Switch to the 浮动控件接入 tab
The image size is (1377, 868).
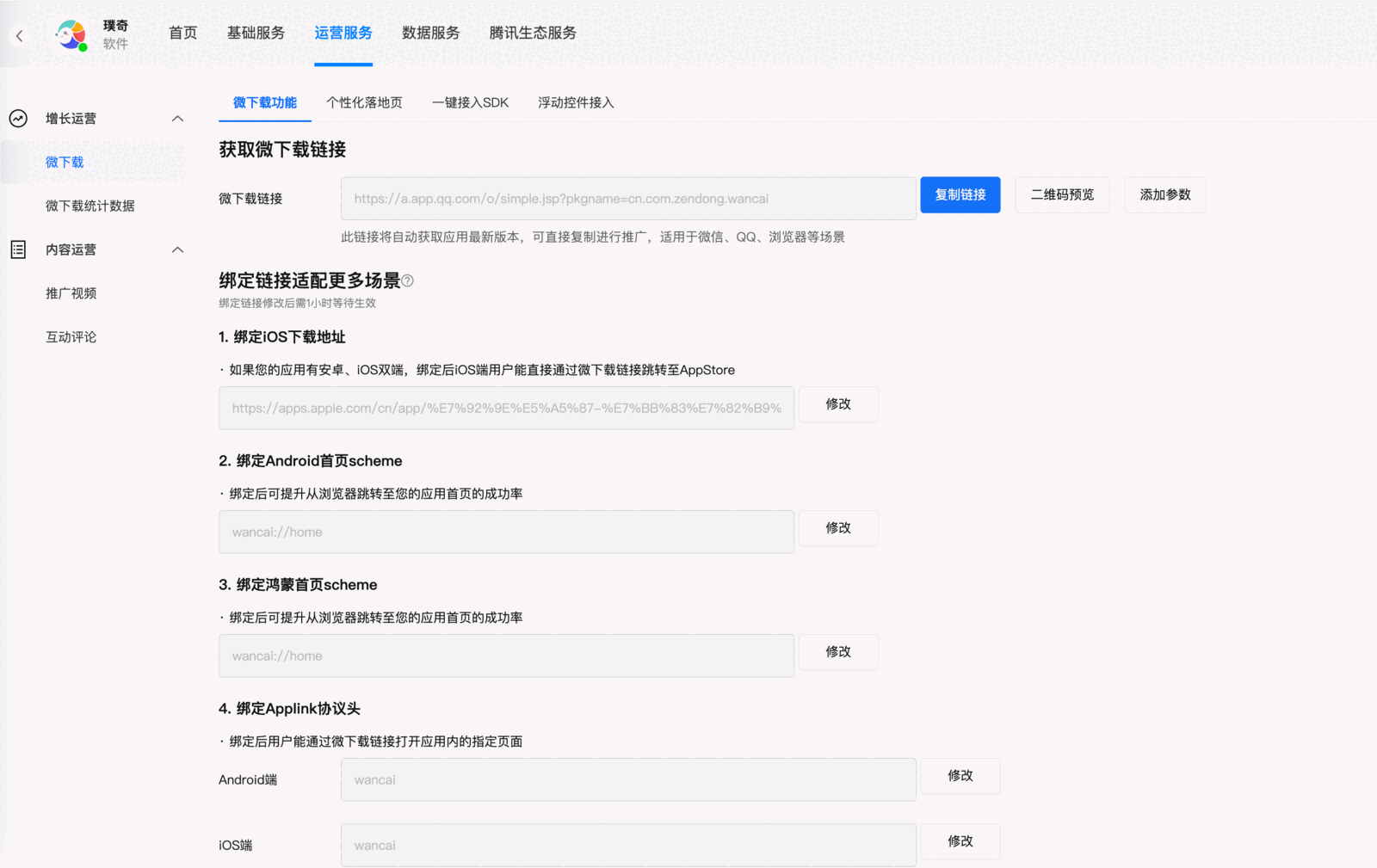coord(576,102)
